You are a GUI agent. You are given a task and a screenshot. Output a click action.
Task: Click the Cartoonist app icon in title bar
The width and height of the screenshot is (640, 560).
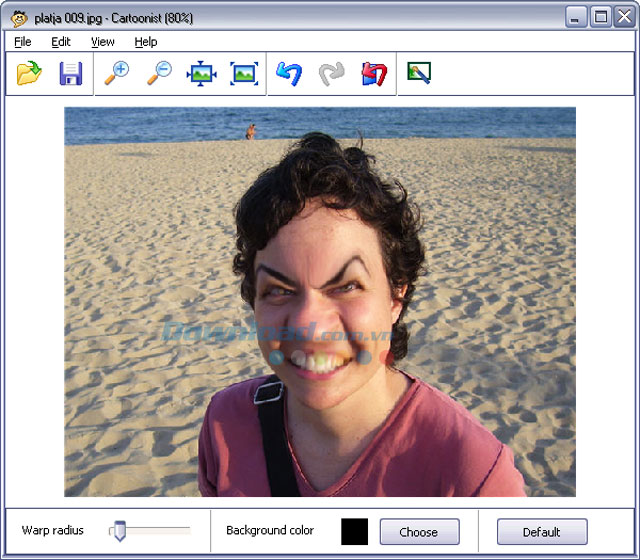pos(17,17)
